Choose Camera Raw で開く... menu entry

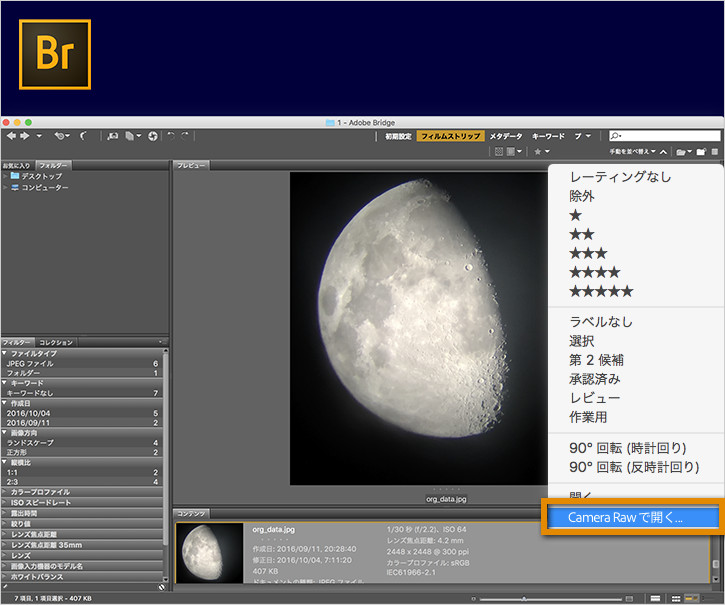tap(633, 518)
